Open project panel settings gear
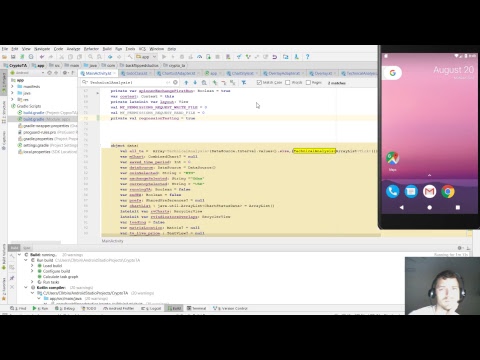The height and width of the screenshot is (360, 480). pyautogui.click(x=65, y=73)
